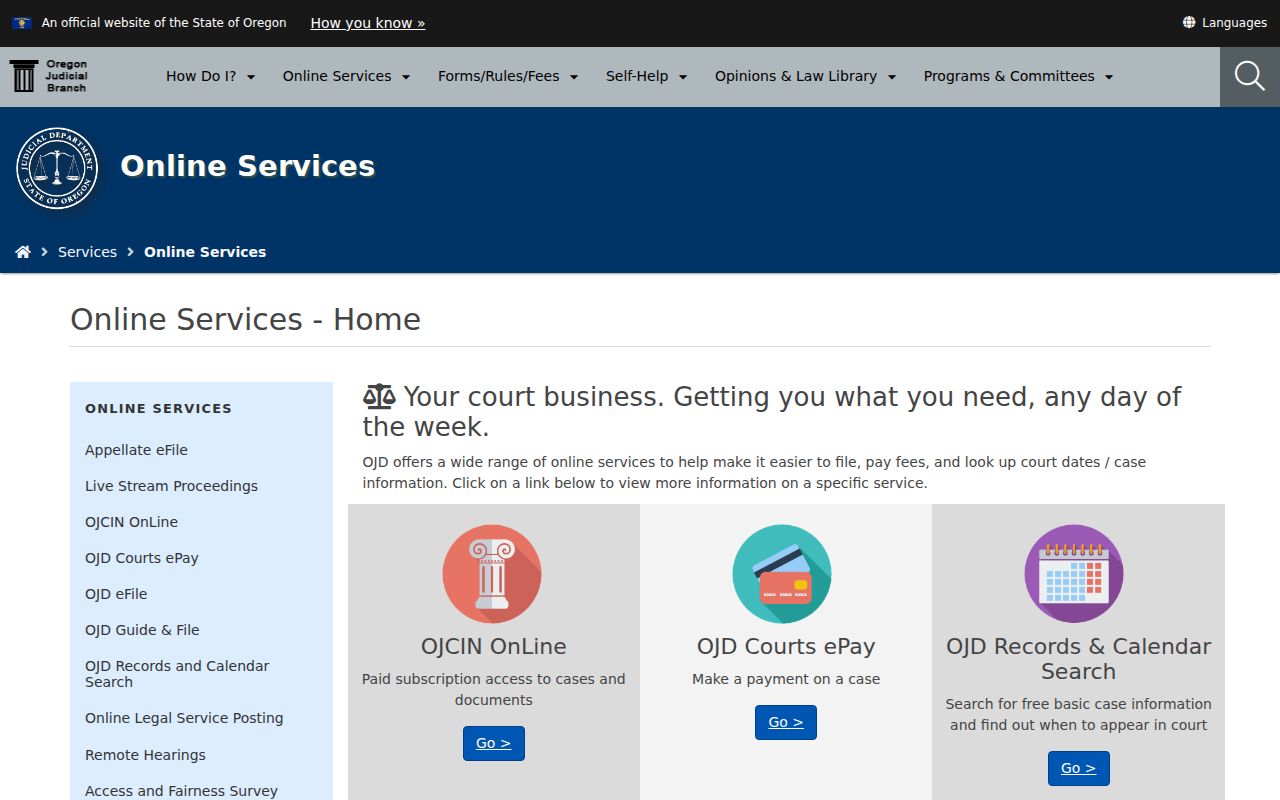Open Access and Fairness Survey link

coord(181,791)
